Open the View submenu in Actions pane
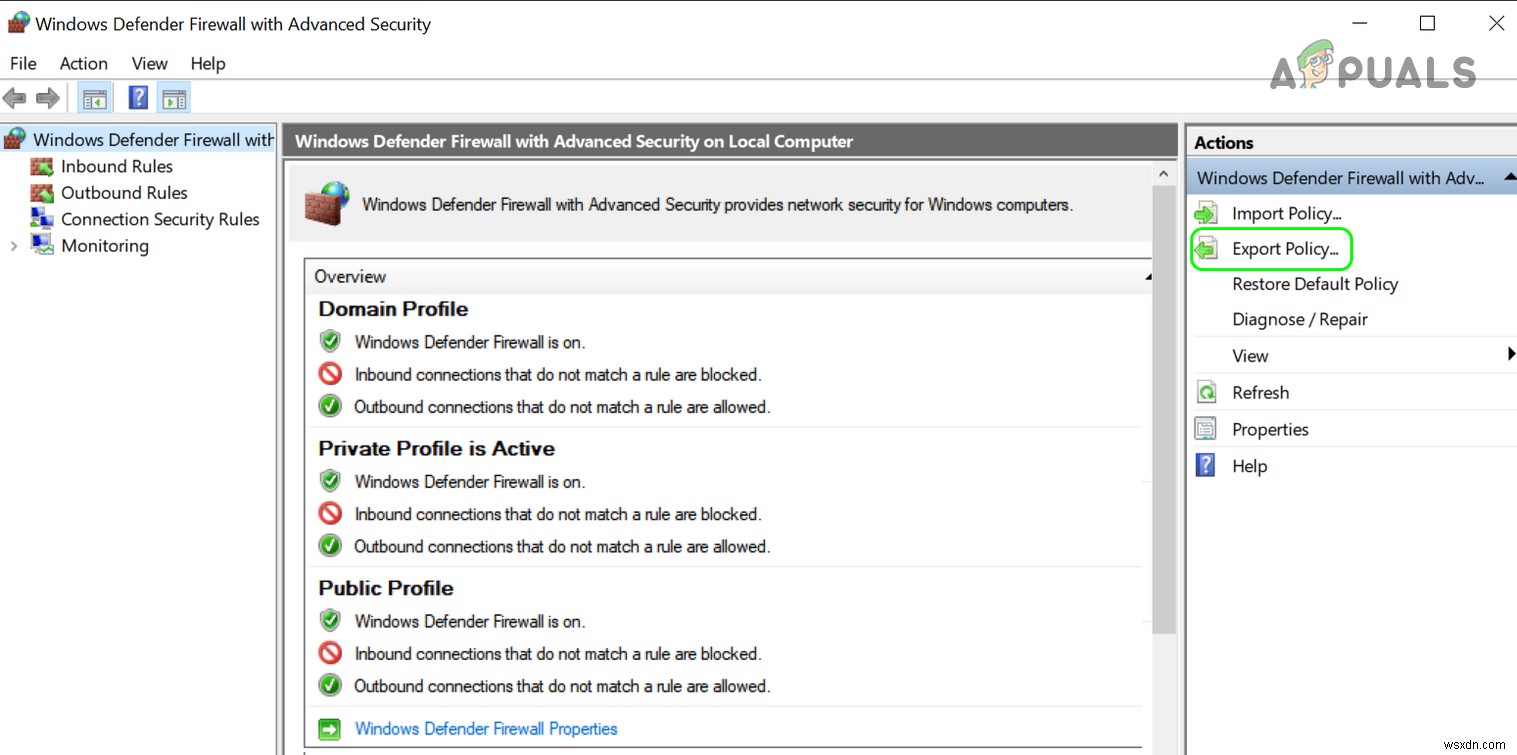Screen dimensions: 1517x755 coord(1250,355)
